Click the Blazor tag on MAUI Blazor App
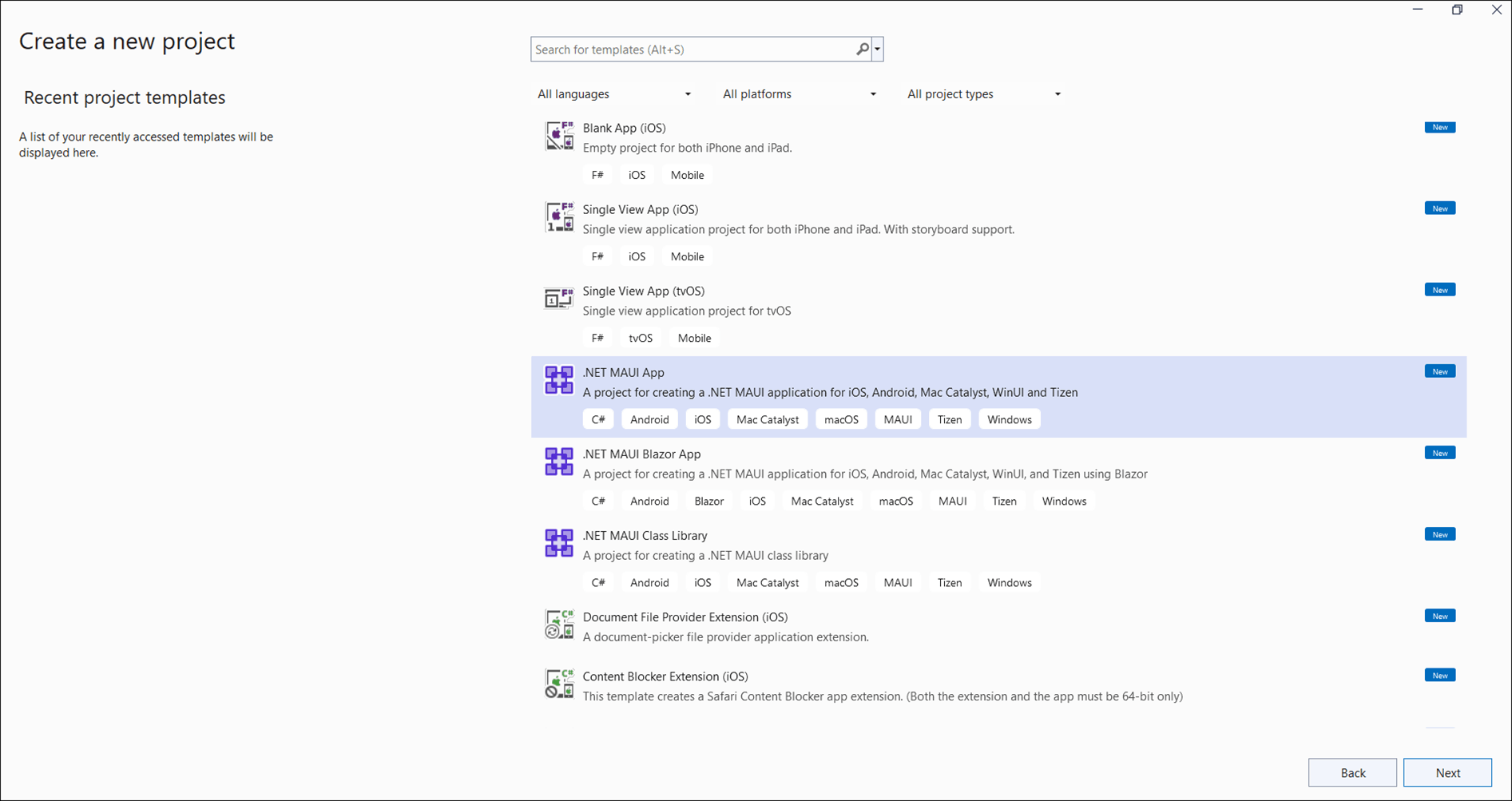The height and width of the screenshot is (801, 1512). tap(708, 501)
